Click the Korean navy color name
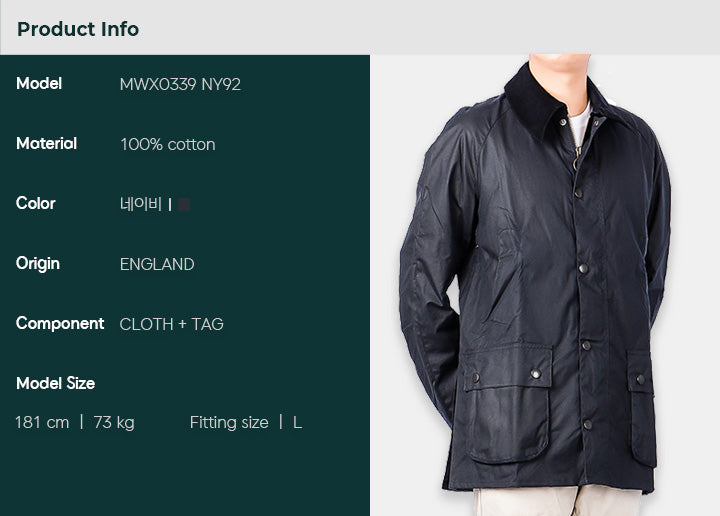Screen dimensions: 720x516 [141, 204]
